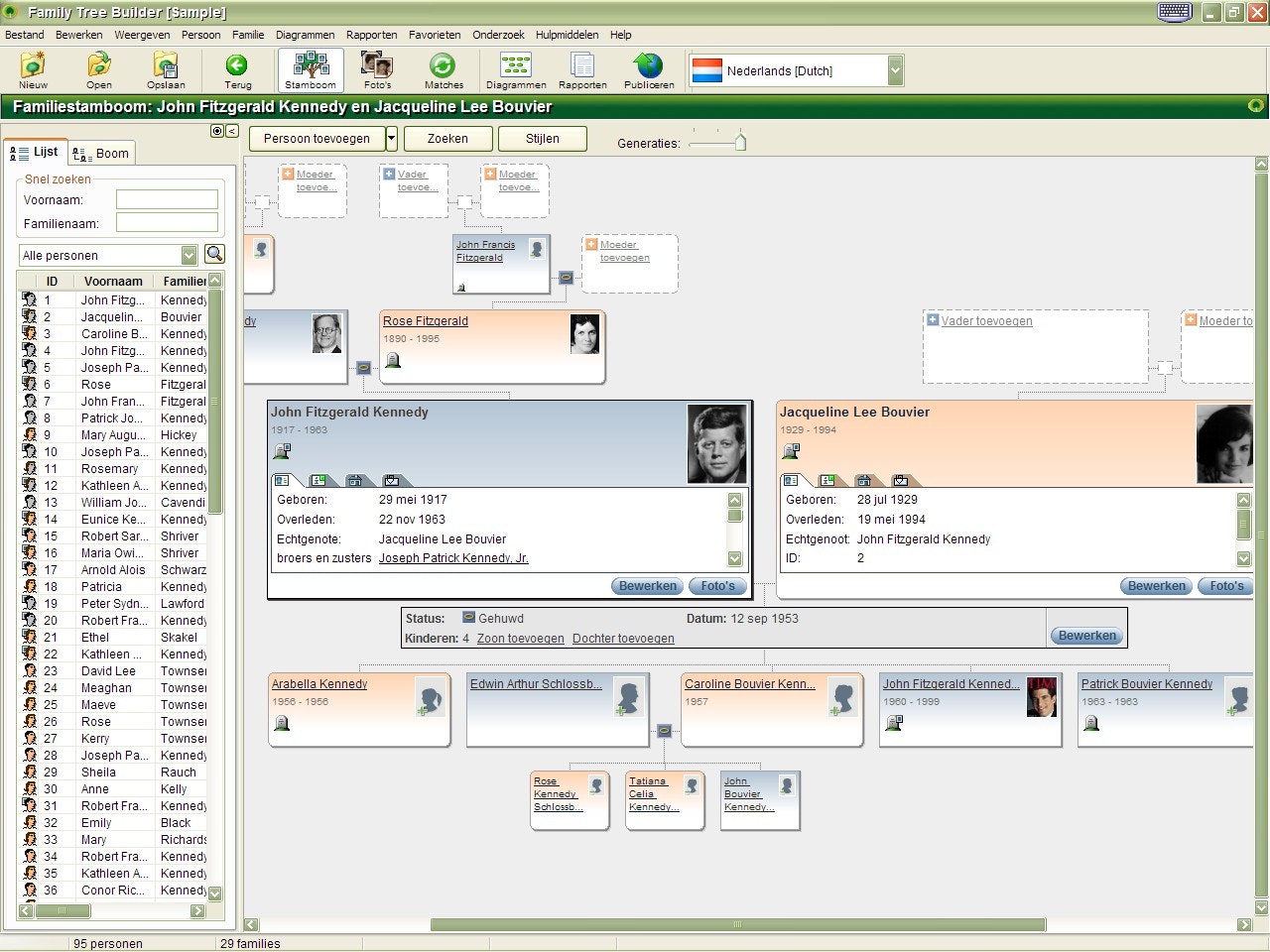This screenshot has width=1270, height=952.
Task: Open the Persoon toevoegen dropdown arrow
Action: pos(391,139)
